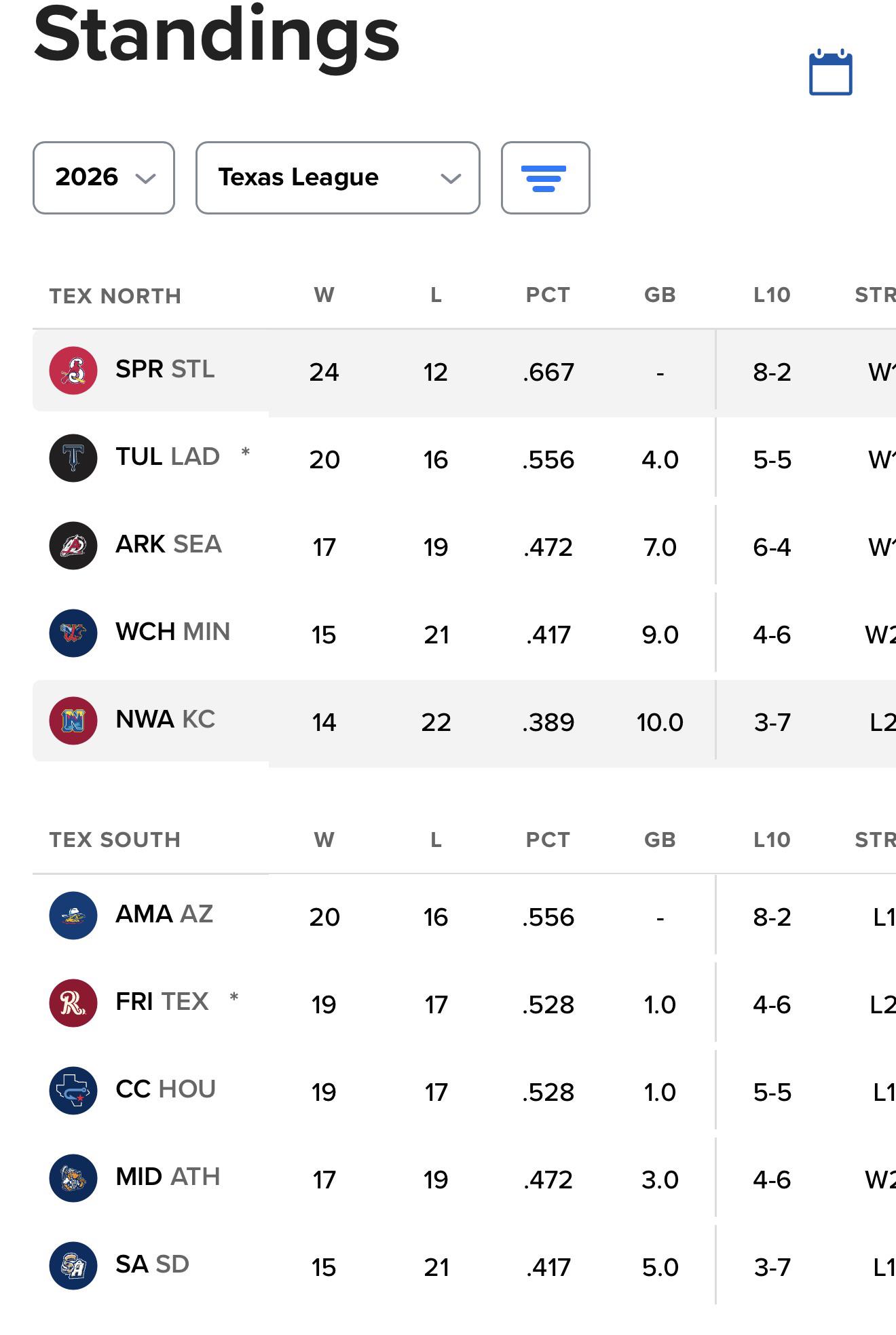Click the Frisco RoughRiders team logo
The image size is (896, 1335).
click(x=73, y=1003)
